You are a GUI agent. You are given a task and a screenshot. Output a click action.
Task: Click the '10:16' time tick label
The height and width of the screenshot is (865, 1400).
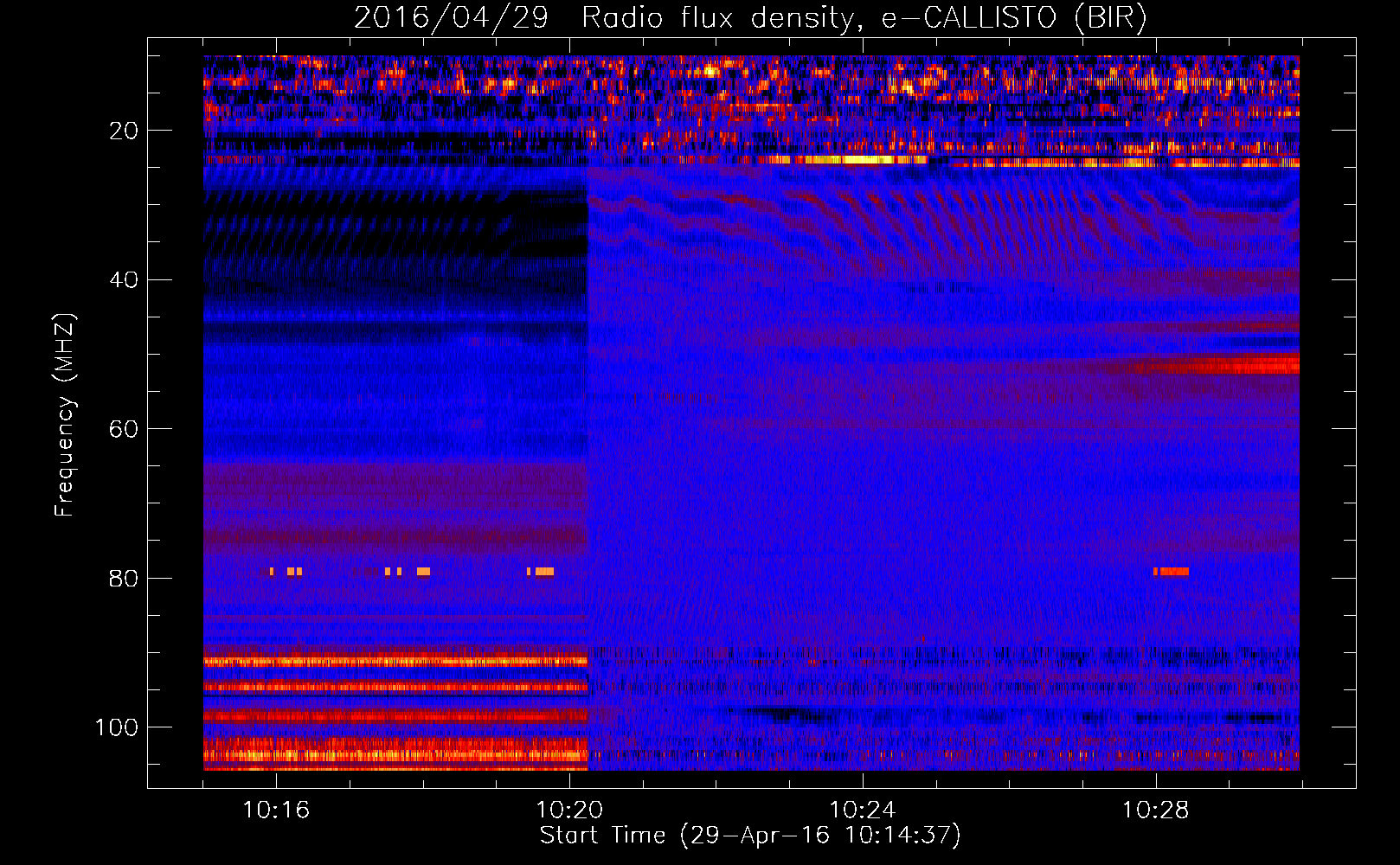pyautogui.click(x=276, y=811)
